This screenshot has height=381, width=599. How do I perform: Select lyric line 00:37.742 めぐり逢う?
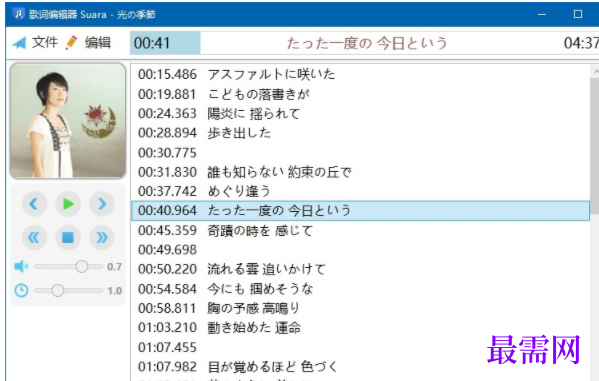(360, 191)
